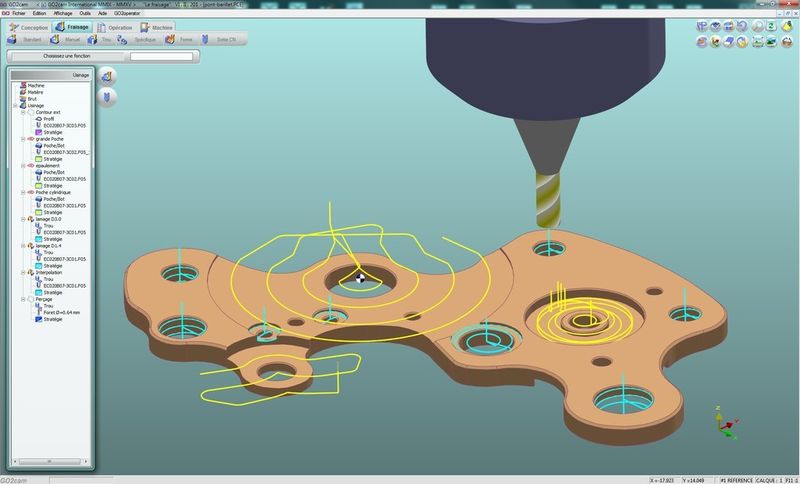Screen dimensions: 800x484
Task: Collapse the Poche cylindrique operation
Action: [x=23, y=192]
